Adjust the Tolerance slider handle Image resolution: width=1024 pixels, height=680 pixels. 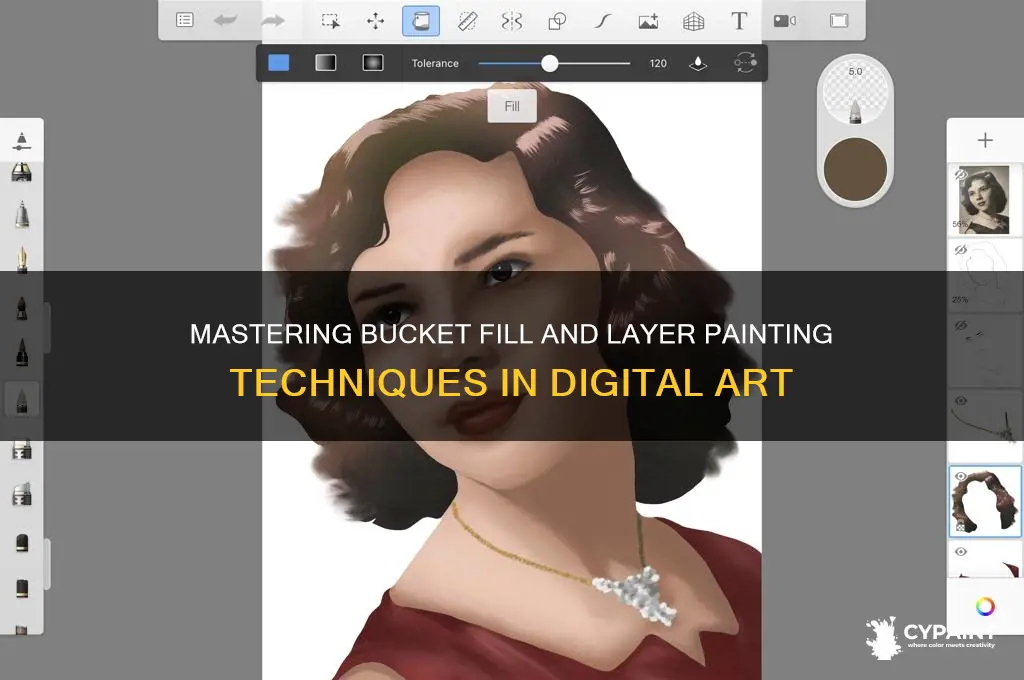(550, 63)
